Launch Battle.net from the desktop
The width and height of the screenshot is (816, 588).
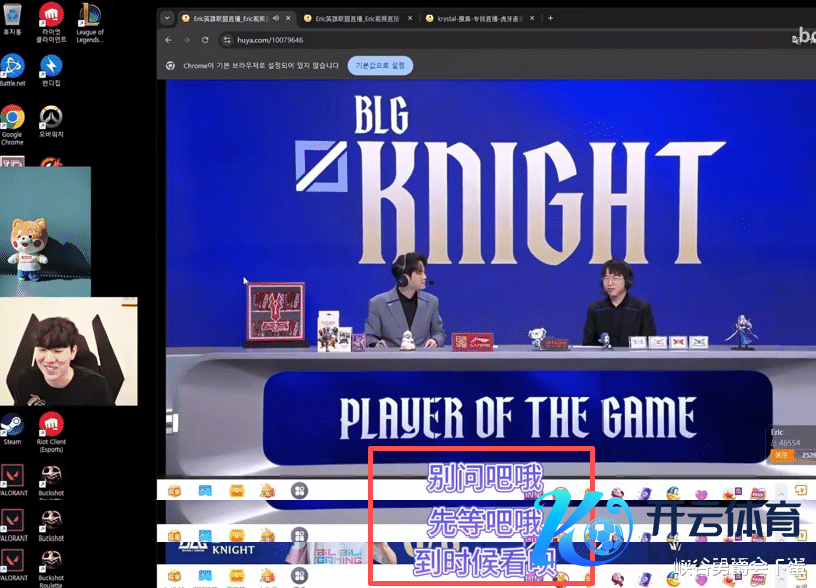tap(12, 67)
